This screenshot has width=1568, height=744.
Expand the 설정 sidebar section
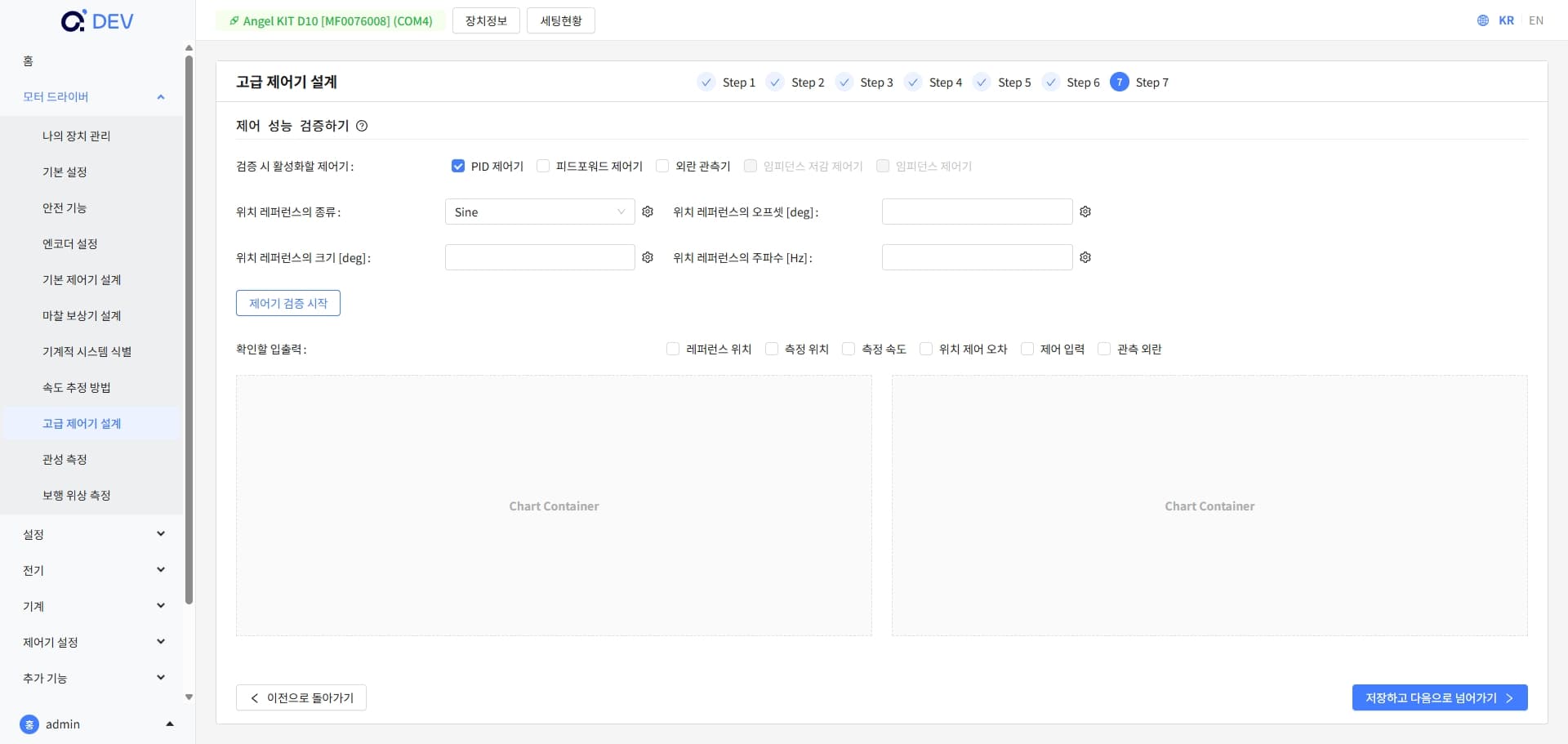(x=94, y=534)
